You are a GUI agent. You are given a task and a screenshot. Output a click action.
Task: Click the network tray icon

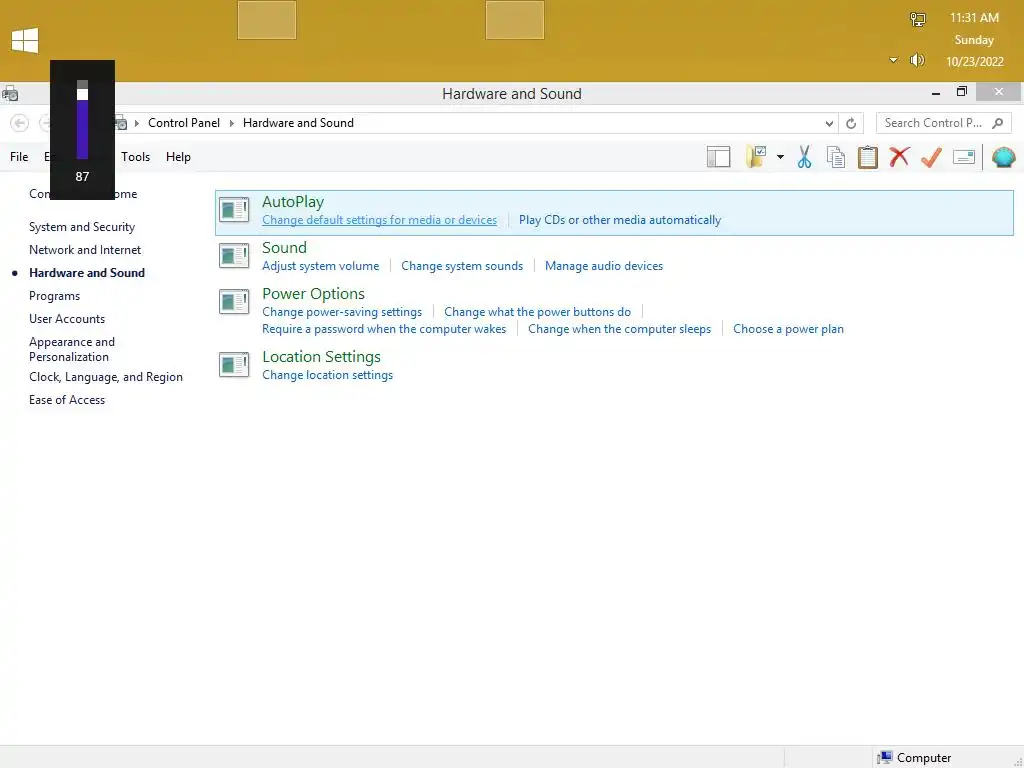coord(918,20)
